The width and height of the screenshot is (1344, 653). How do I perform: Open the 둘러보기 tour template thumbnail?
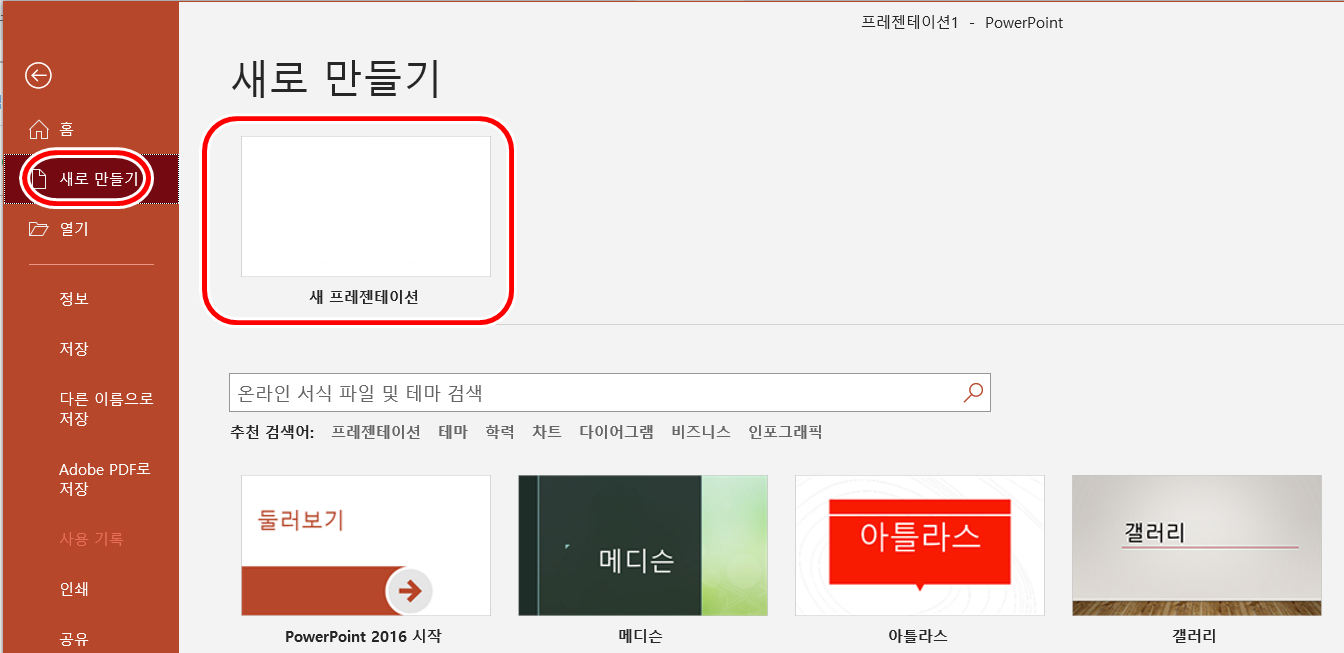(x=366, y=545)
